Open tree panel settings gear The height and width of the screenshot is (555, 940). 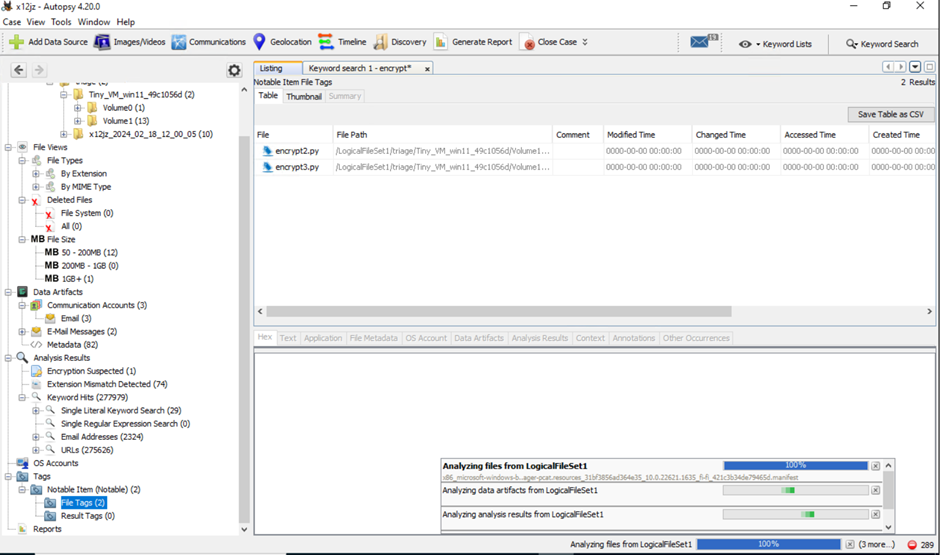234,70
